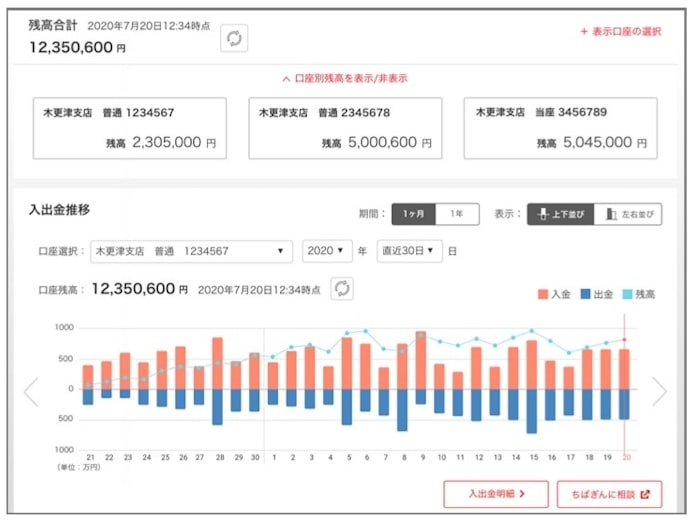Select account card 当座 3456789
This screenshot has width=696, height=522.
point(561,128)
